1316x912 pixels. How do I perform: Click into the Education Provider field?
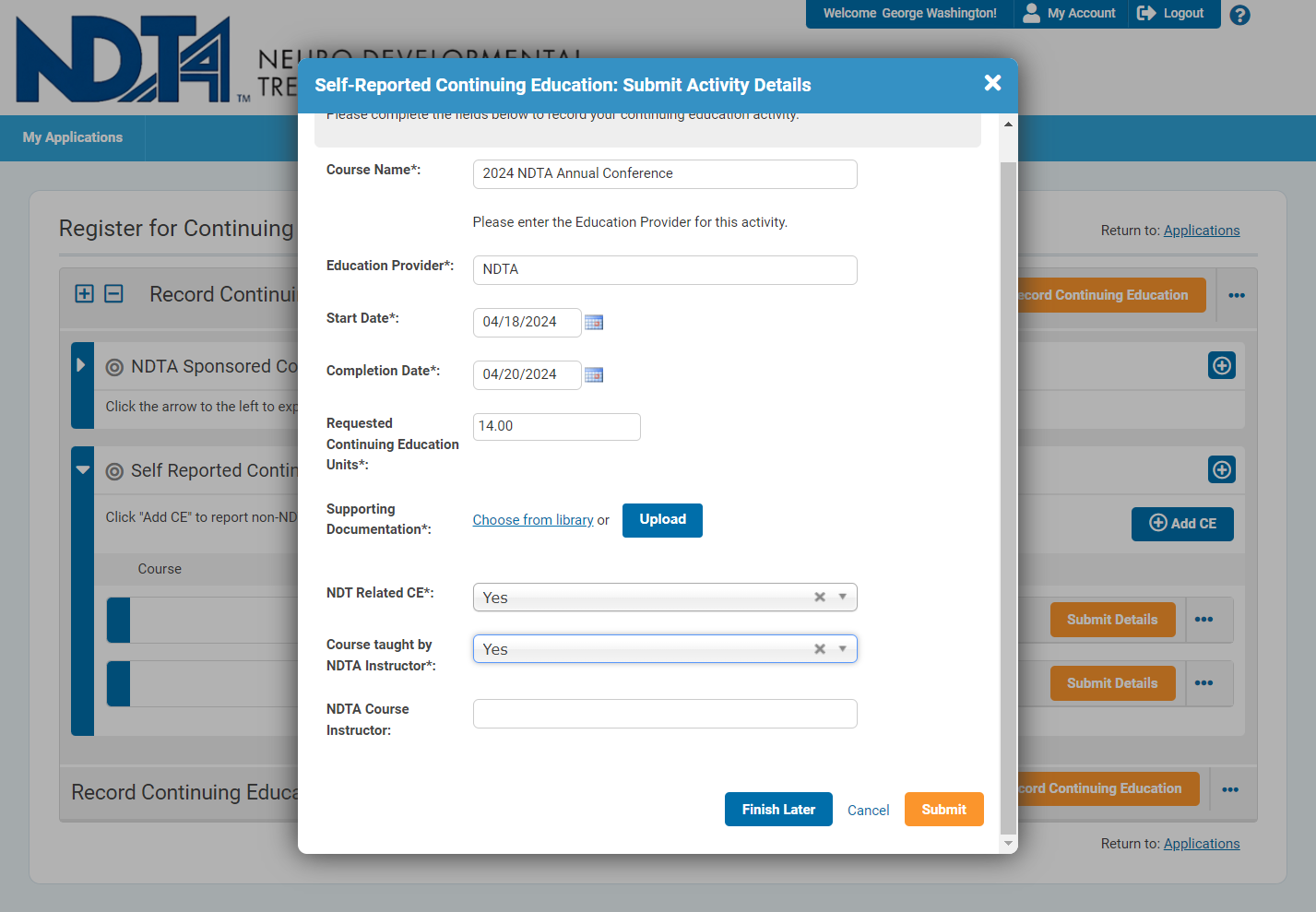[x=665, y=270]
